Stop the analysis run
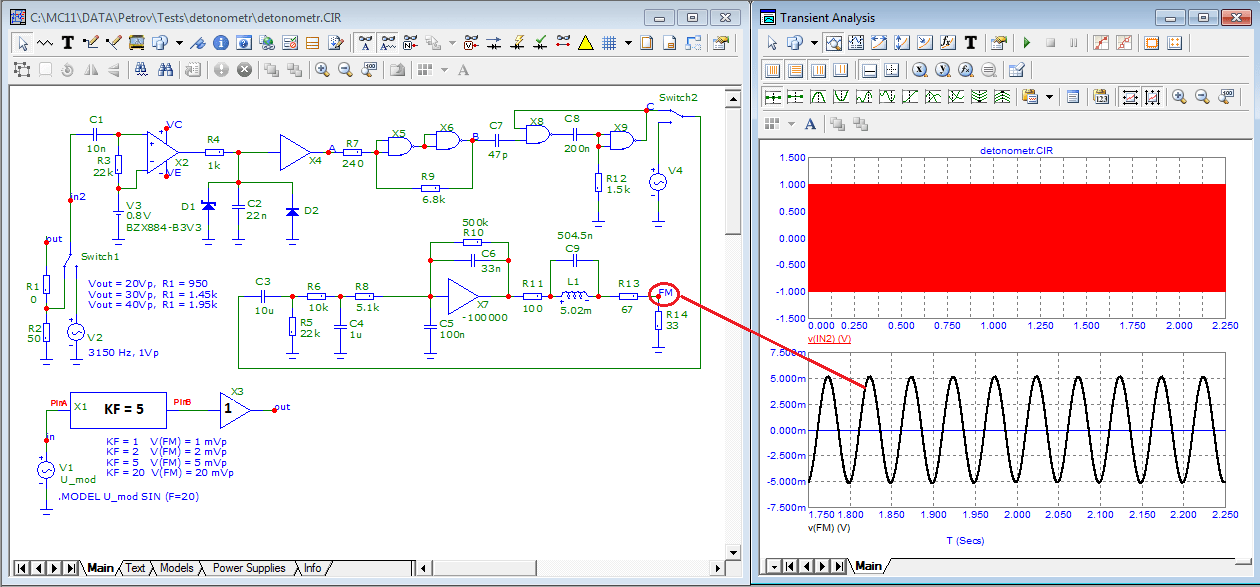This screenshot has height=587, width=1260. click(1050, 43)
